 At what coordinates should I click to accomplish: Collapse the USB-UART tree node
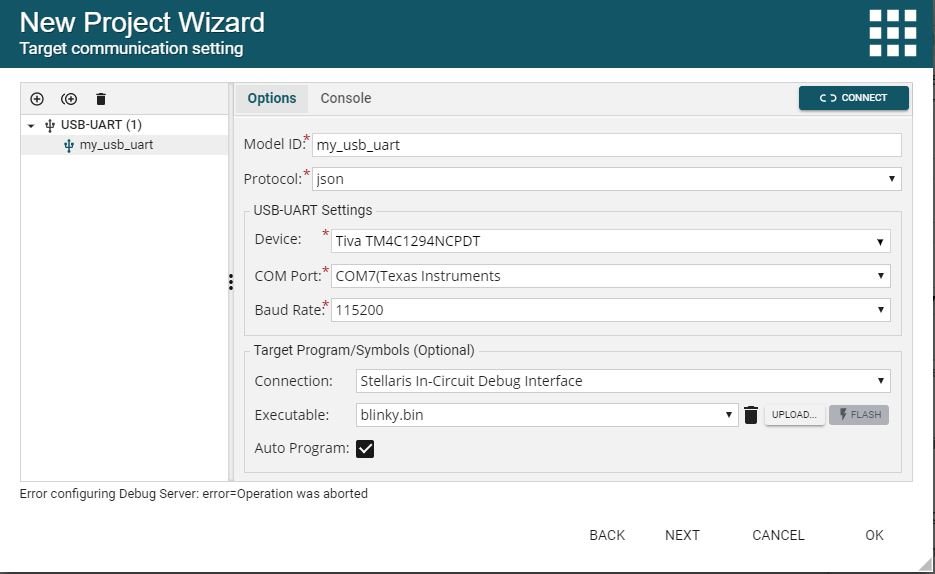[31, 126]
